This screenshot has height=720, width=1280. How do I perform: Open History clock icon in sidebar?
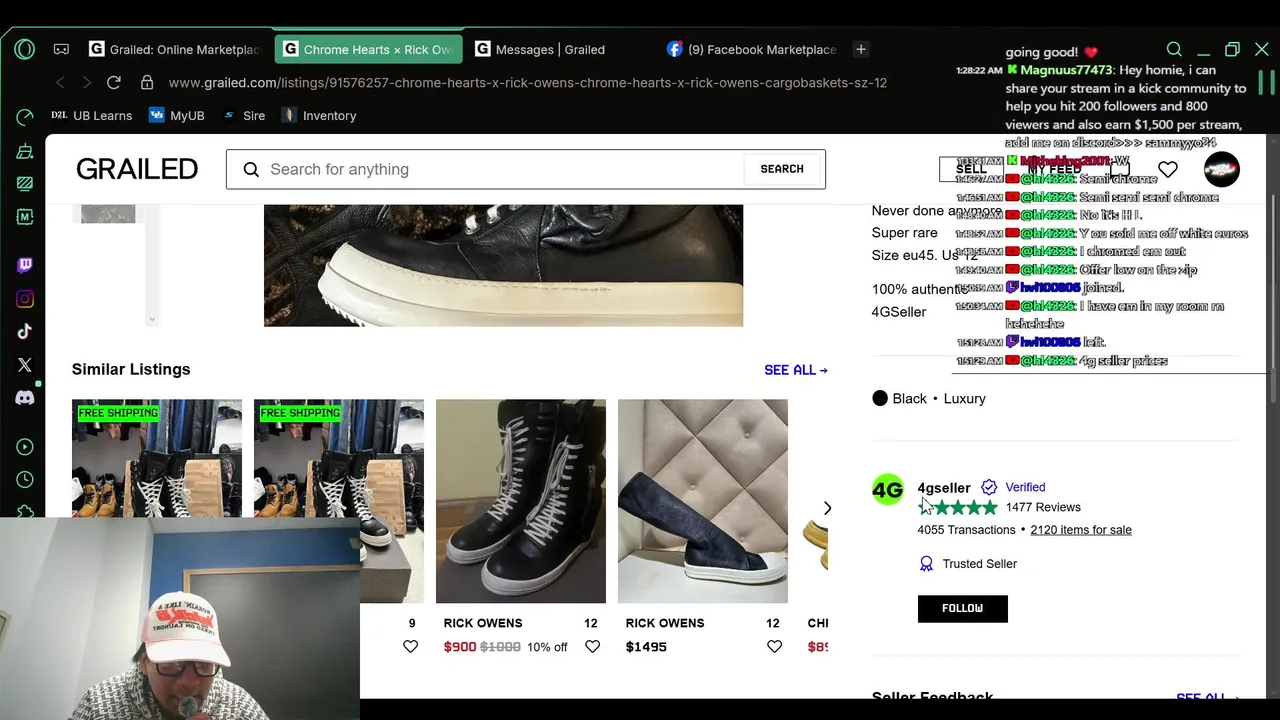[25, 480]
